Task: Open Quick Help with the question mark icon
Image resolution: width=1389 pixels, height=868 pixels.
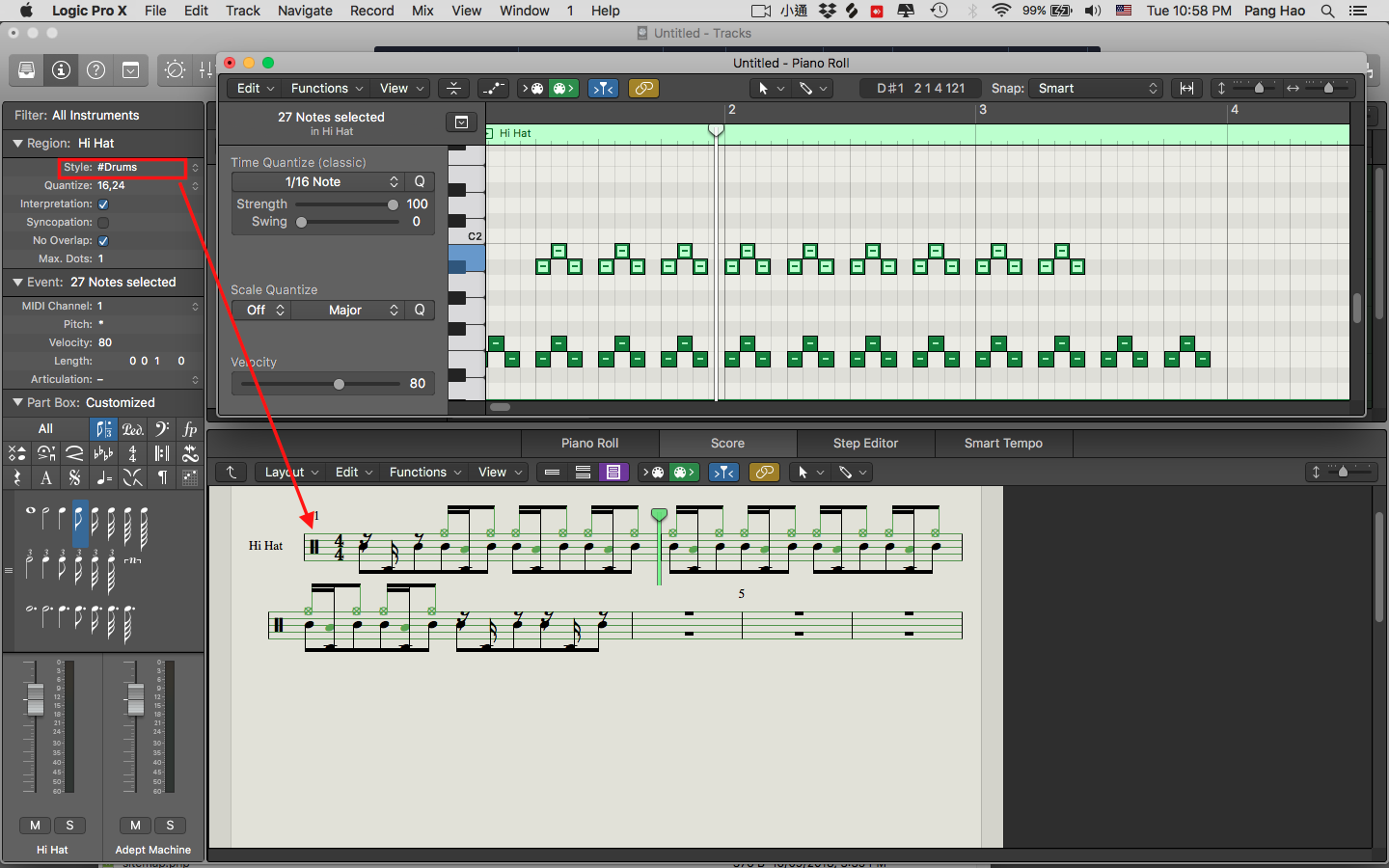Action: point(95,70)
